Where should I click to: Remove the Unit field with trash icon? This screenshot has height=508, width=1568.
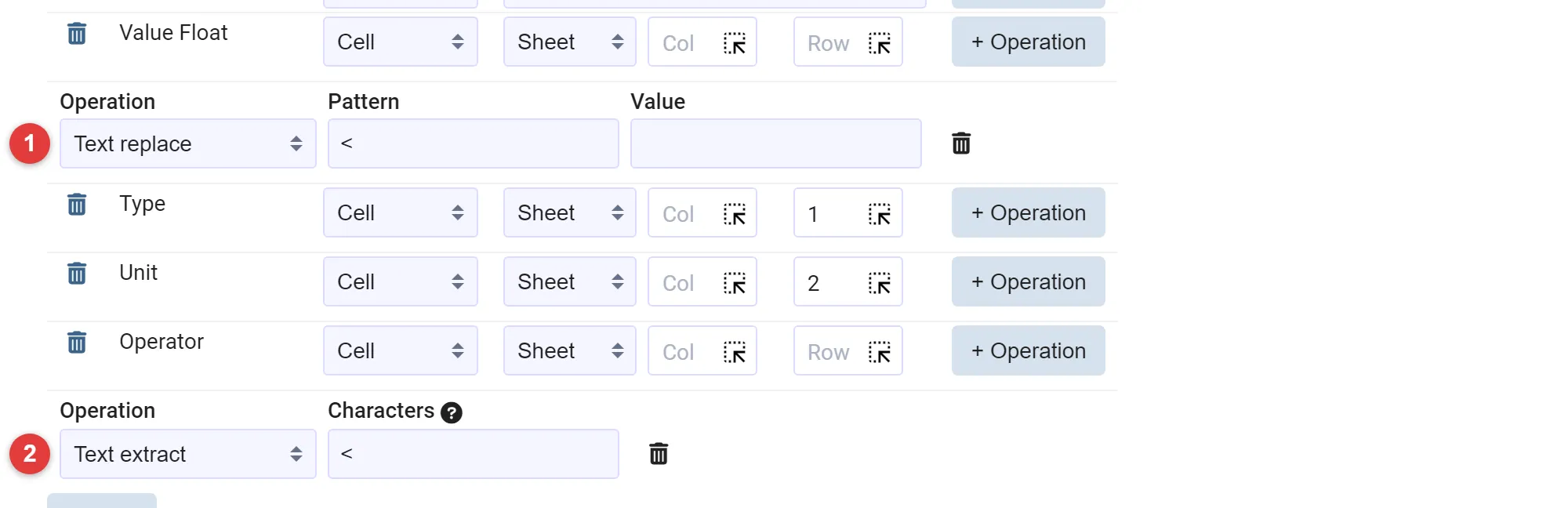(x=77, y=274)
